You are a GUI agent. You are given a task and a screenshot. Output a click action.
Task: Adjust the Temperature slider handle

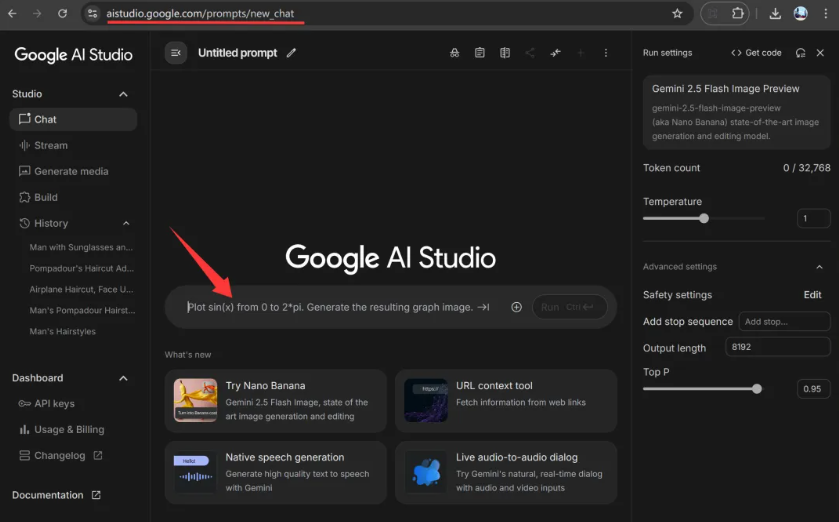click(704, 218)
